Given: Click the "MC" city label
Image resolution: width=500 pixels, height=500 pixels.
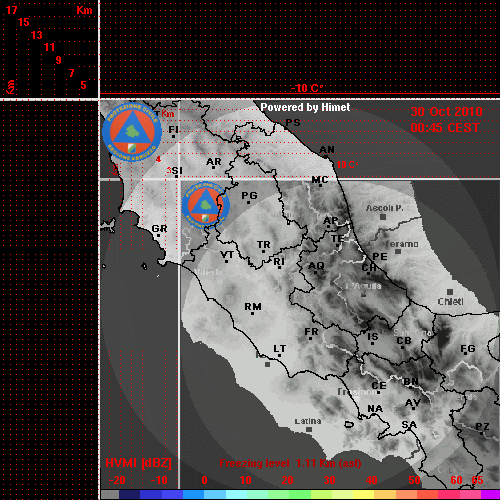Looking at the screenshot, I should coord(320,180).
